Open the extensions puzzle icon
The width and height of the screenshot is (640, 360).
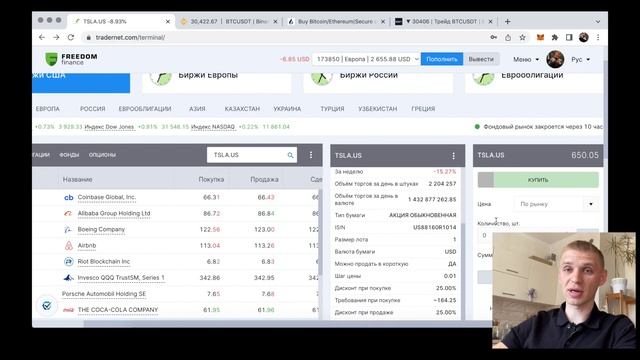tap(555, 37)
